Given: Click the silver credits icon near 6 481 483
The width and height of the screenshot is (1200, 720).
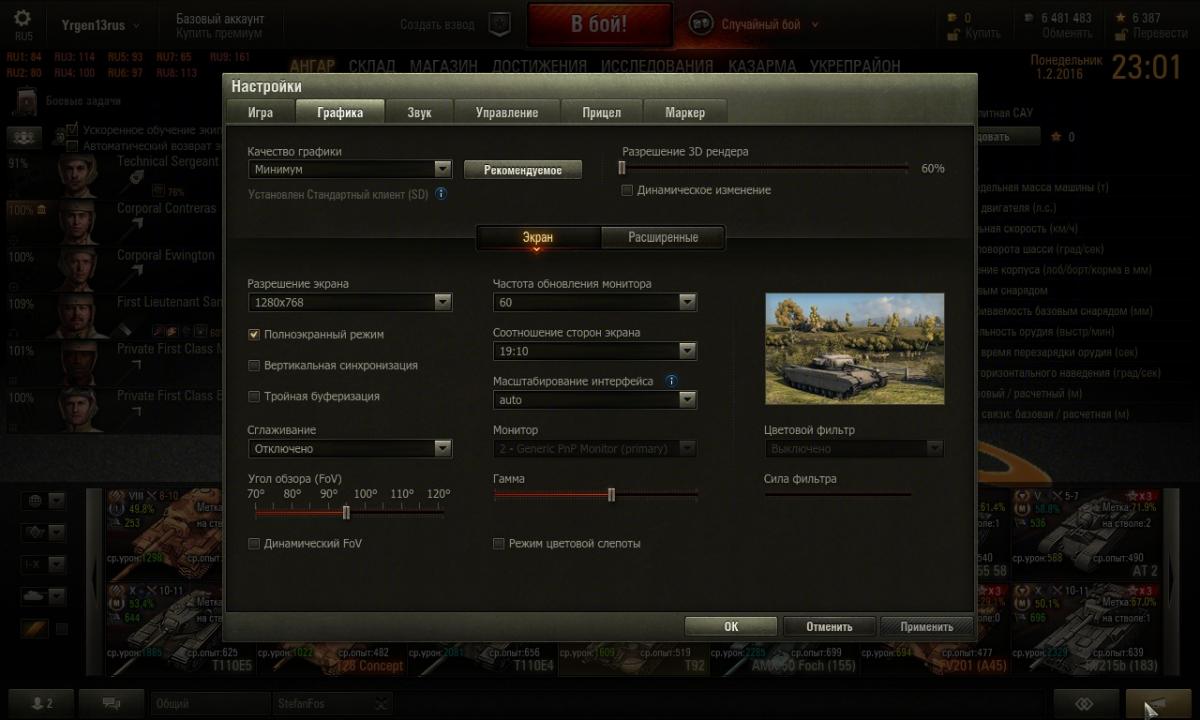Looking at the screenshot, I should pyautogui.click(x=1029, y=17).
